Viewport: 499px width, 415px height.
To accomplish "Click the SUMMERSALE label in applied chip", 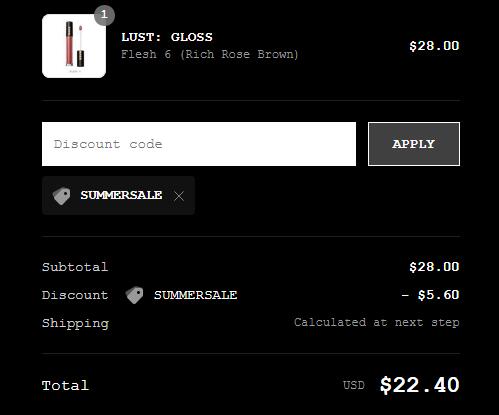I will [121, 195].
